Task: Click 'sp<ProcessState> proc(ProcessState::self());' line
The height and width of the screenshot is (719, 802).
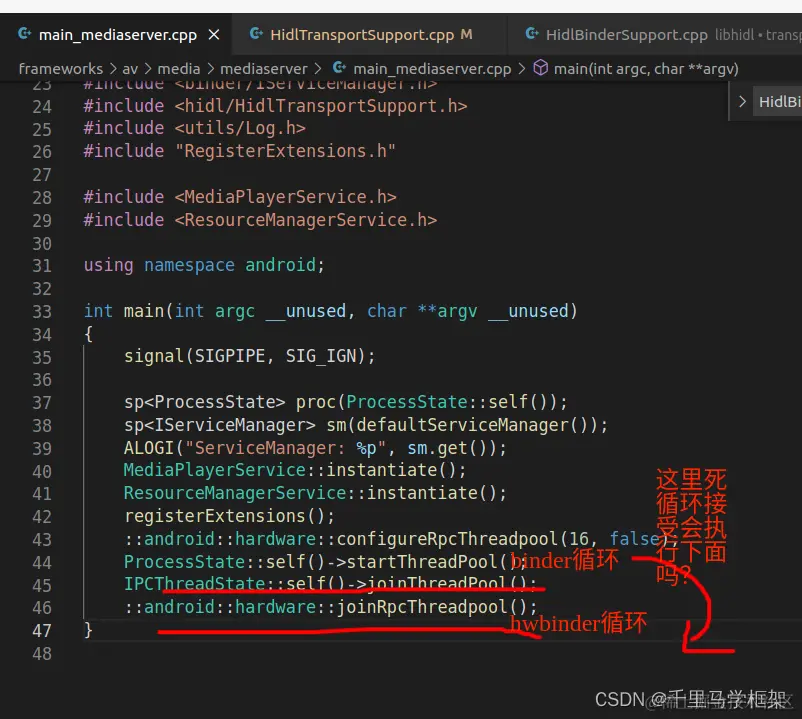Action: (345, 402)
